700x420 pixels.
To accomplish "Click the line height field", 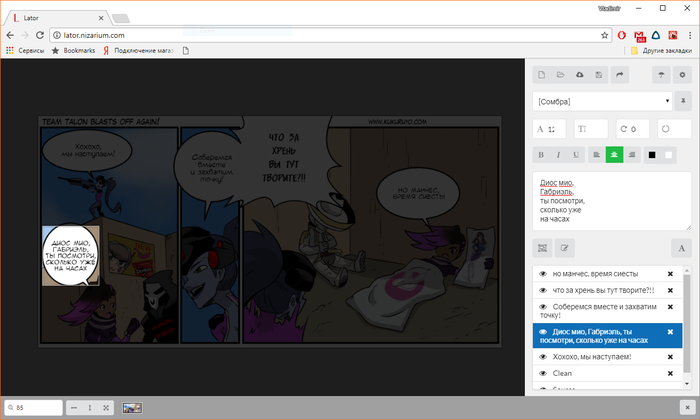I will click(x=591, y=129).
